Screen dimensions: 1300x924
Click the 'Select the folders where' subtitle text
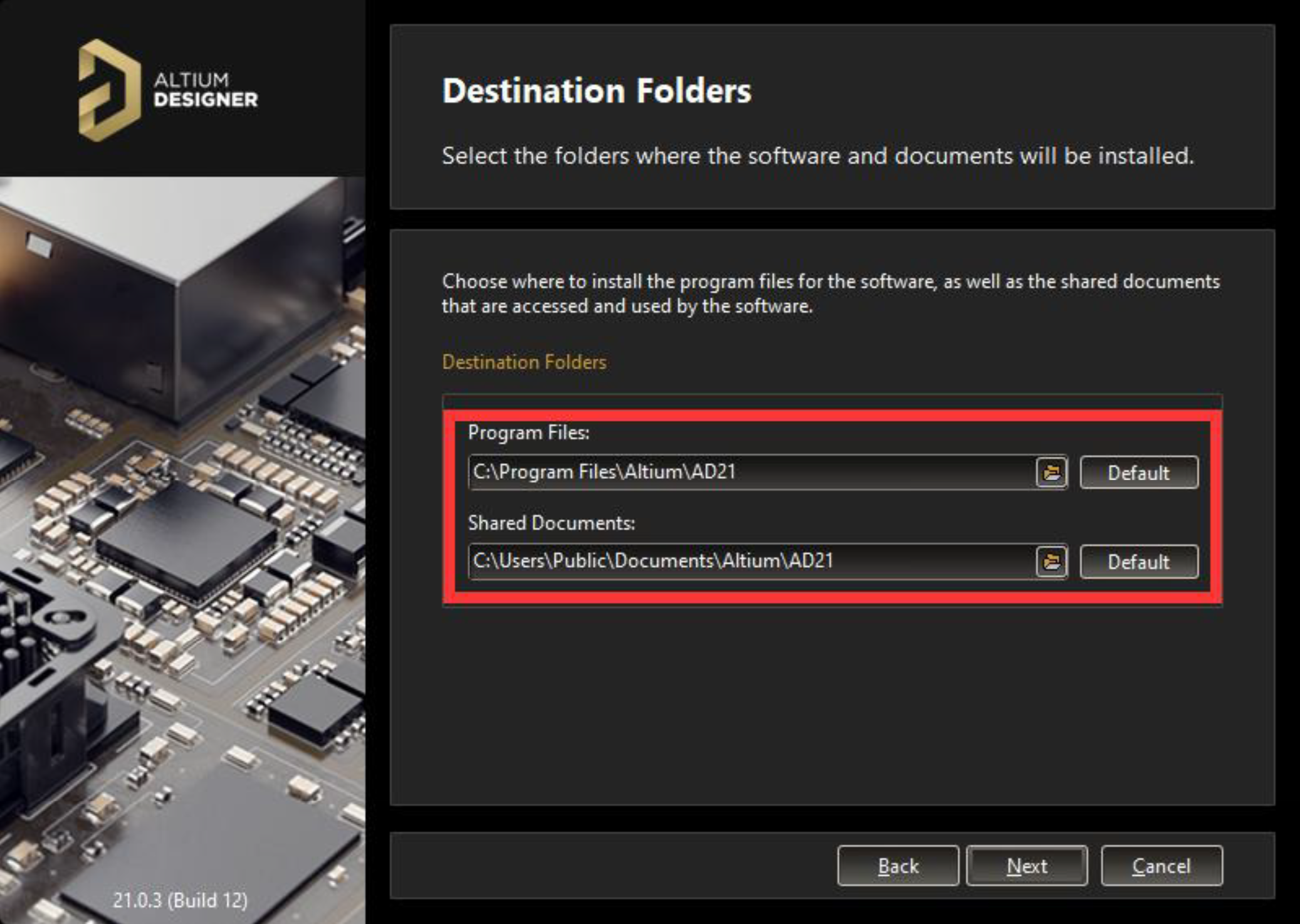click(x=818, y=155)
